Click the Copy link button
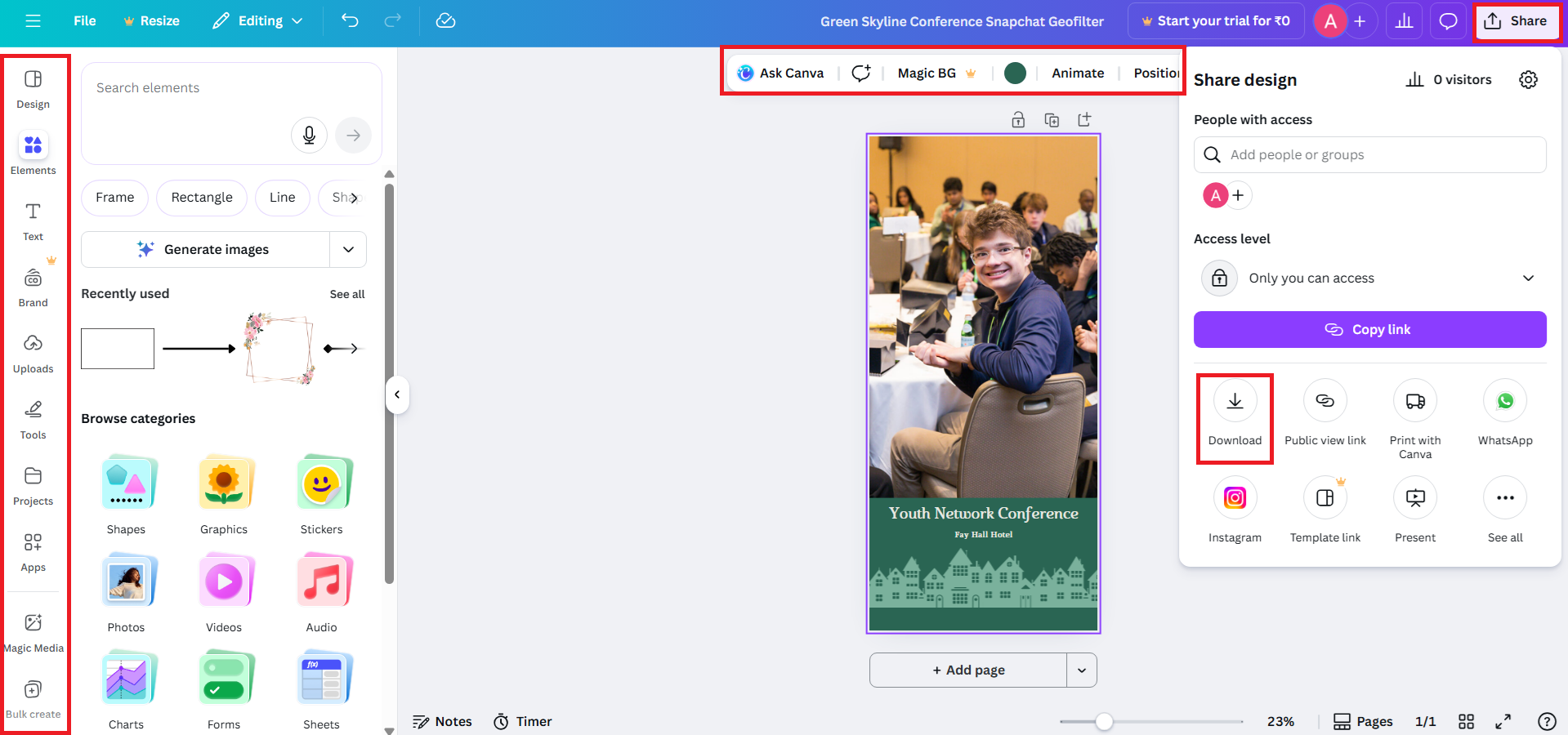Viewport: 1568px width, 735px height. (x=1369, y=329)
